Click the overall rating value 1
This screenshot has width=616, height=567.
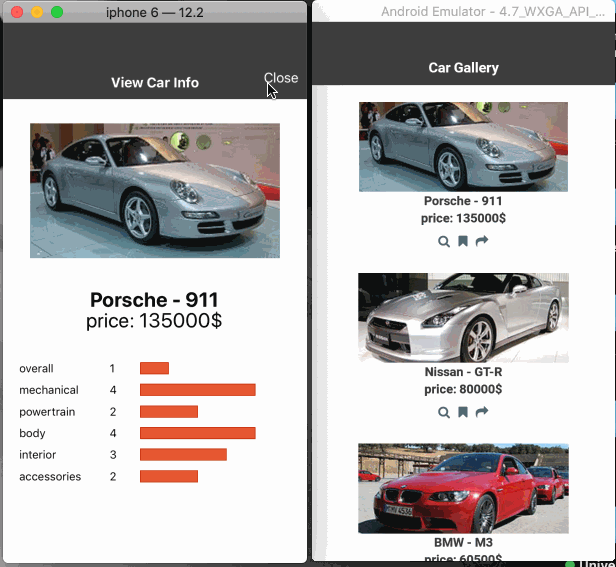pos(112,369)
